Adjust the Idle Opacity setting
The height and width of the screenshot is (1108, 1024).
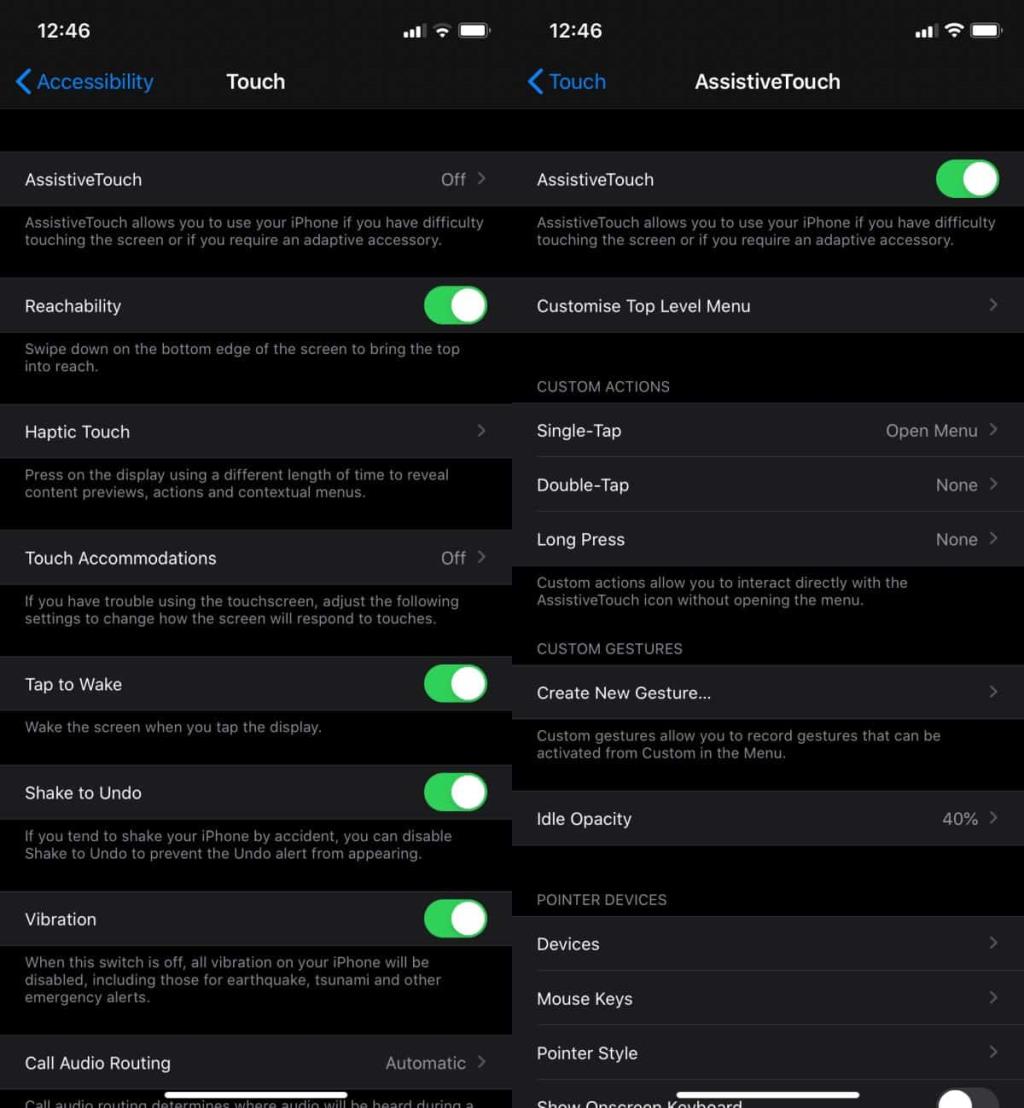click(768, 818)
